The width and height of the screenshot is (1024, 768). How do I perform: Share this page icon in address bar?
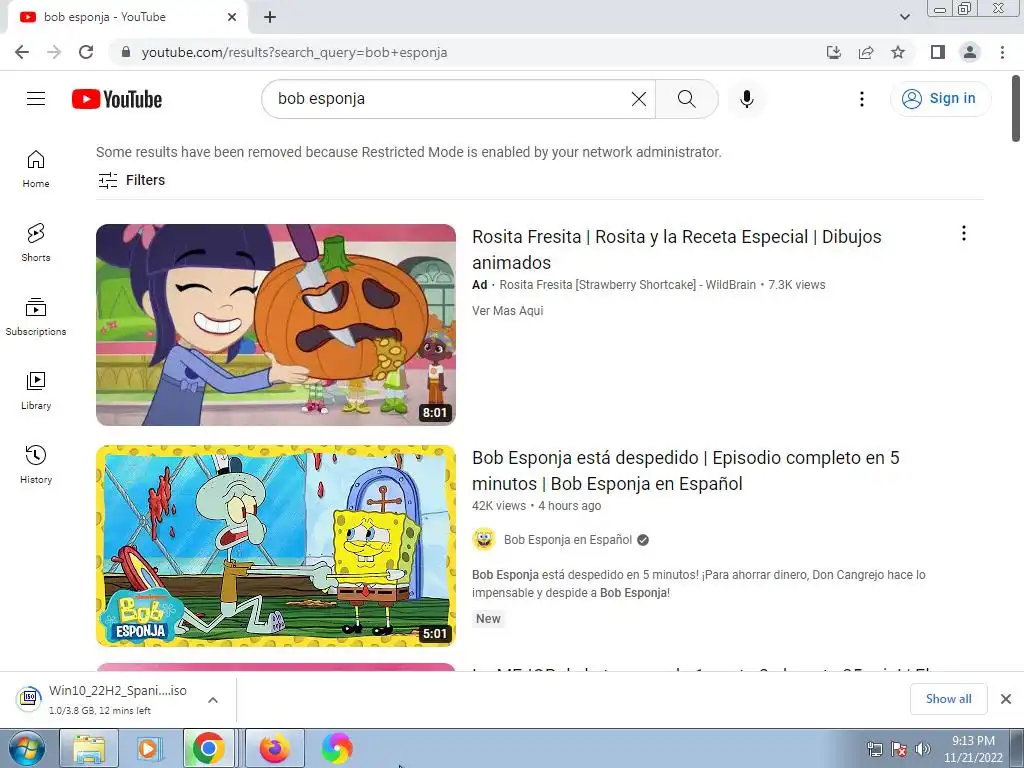pyautogui.click(x=866, y=52)
